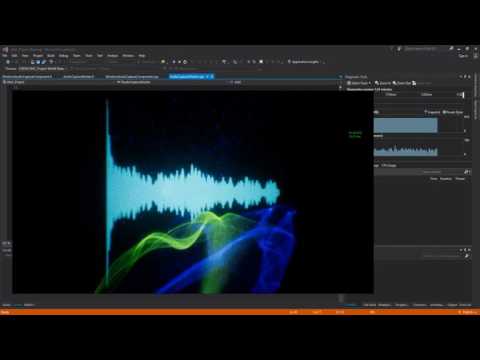This screenshot has height=360, width=480.
Task: Open the Build menu
Action: 51,56
